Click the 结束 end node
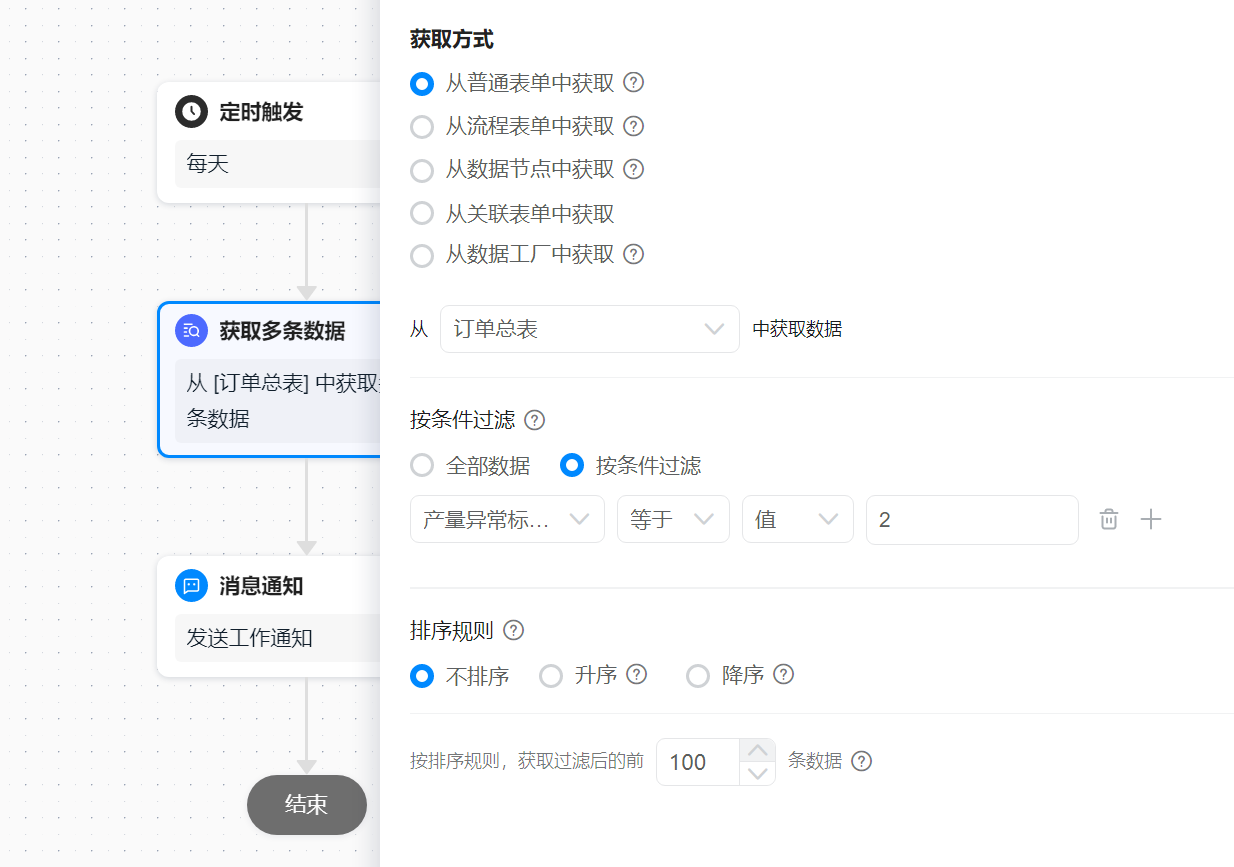Viewport: 1234px width, 867px height. (x=306, y=804)
